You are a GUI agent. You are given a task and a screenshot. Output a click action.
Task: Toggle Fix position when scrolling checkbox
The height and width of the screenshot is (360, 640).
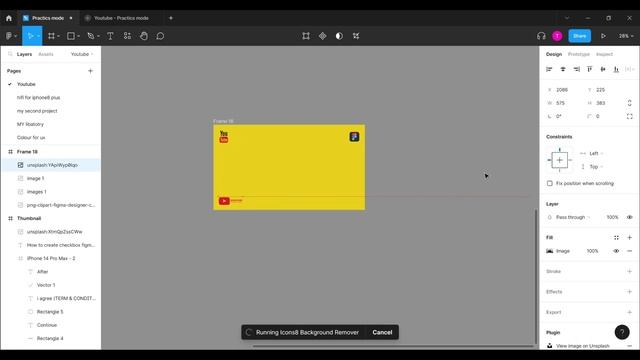pos(550,183)
